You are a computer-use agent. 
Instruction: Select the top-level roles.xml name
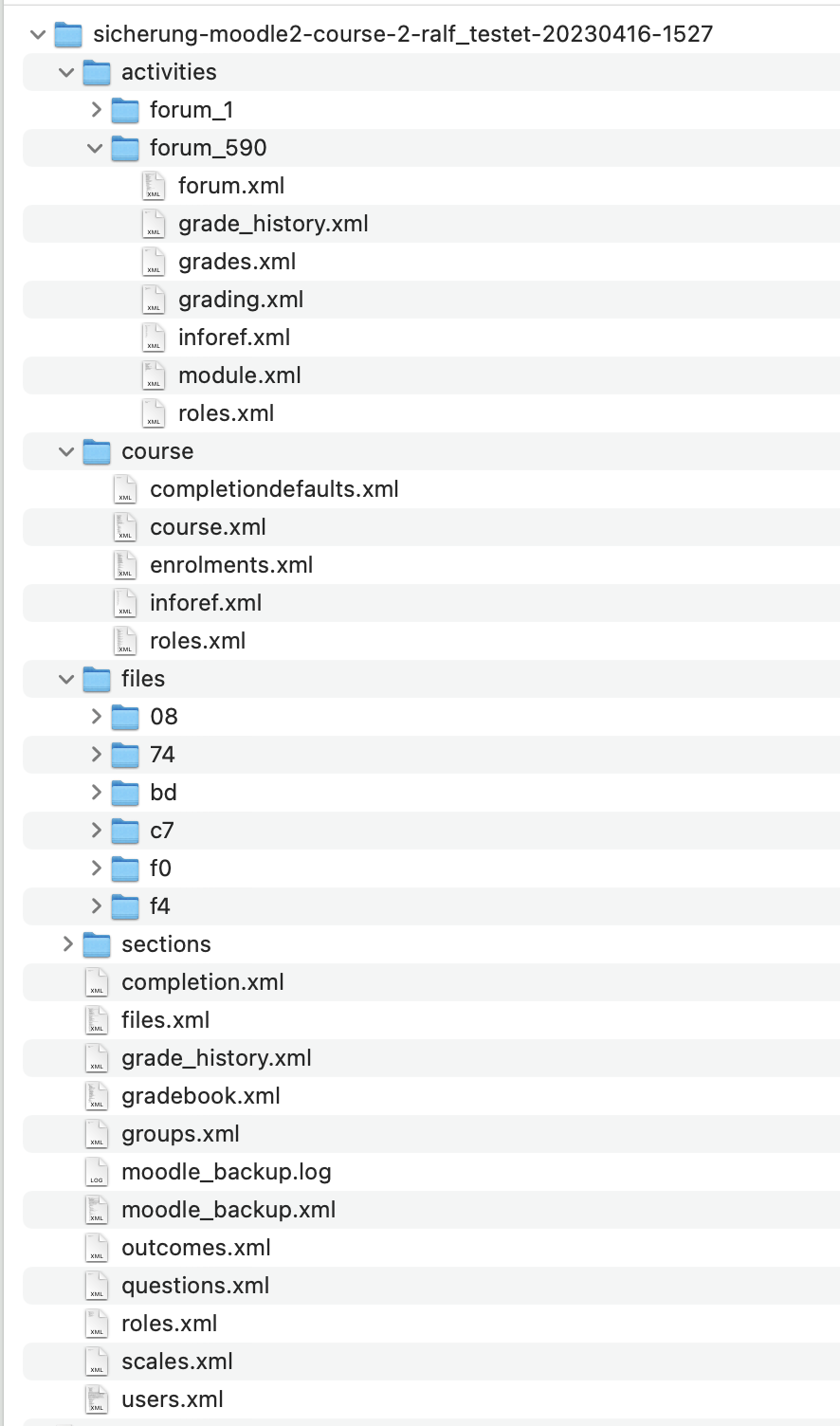(170, 1324)
